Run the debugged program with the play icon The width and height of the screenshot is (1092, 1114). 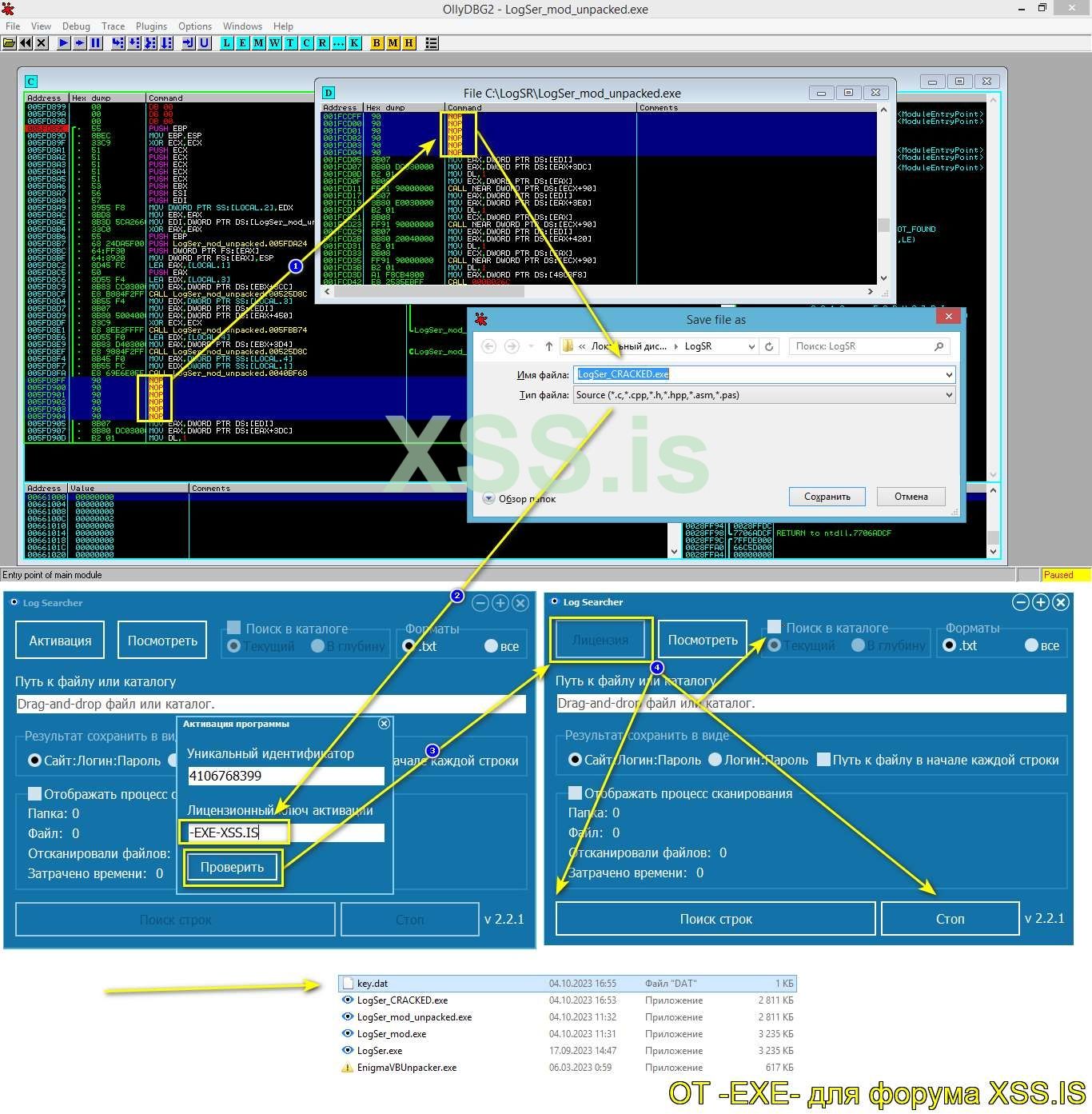tap(64, 43)
